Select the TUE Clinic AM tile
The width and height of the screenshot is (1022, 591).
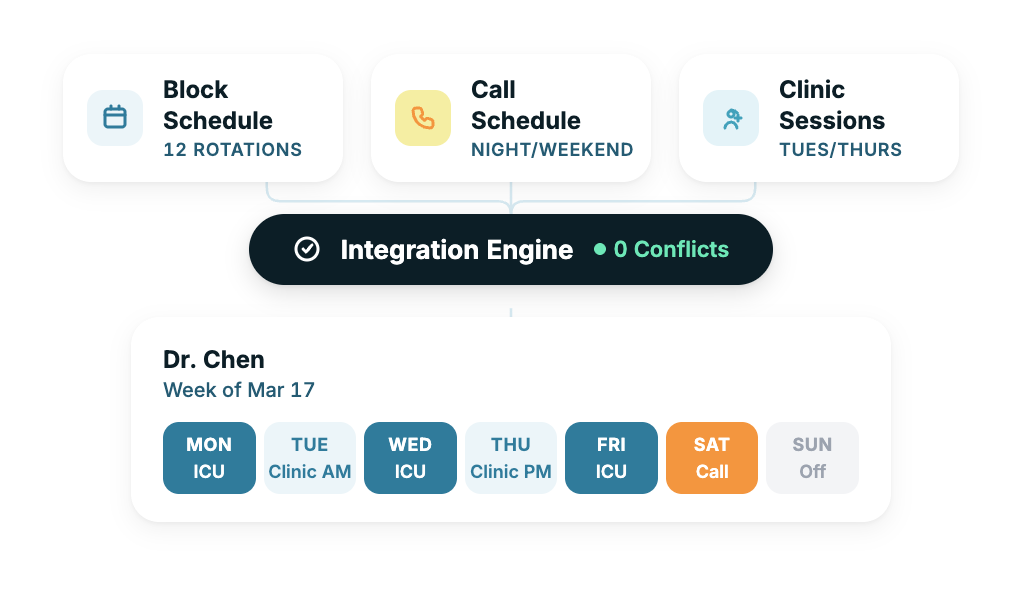(310, 458)
